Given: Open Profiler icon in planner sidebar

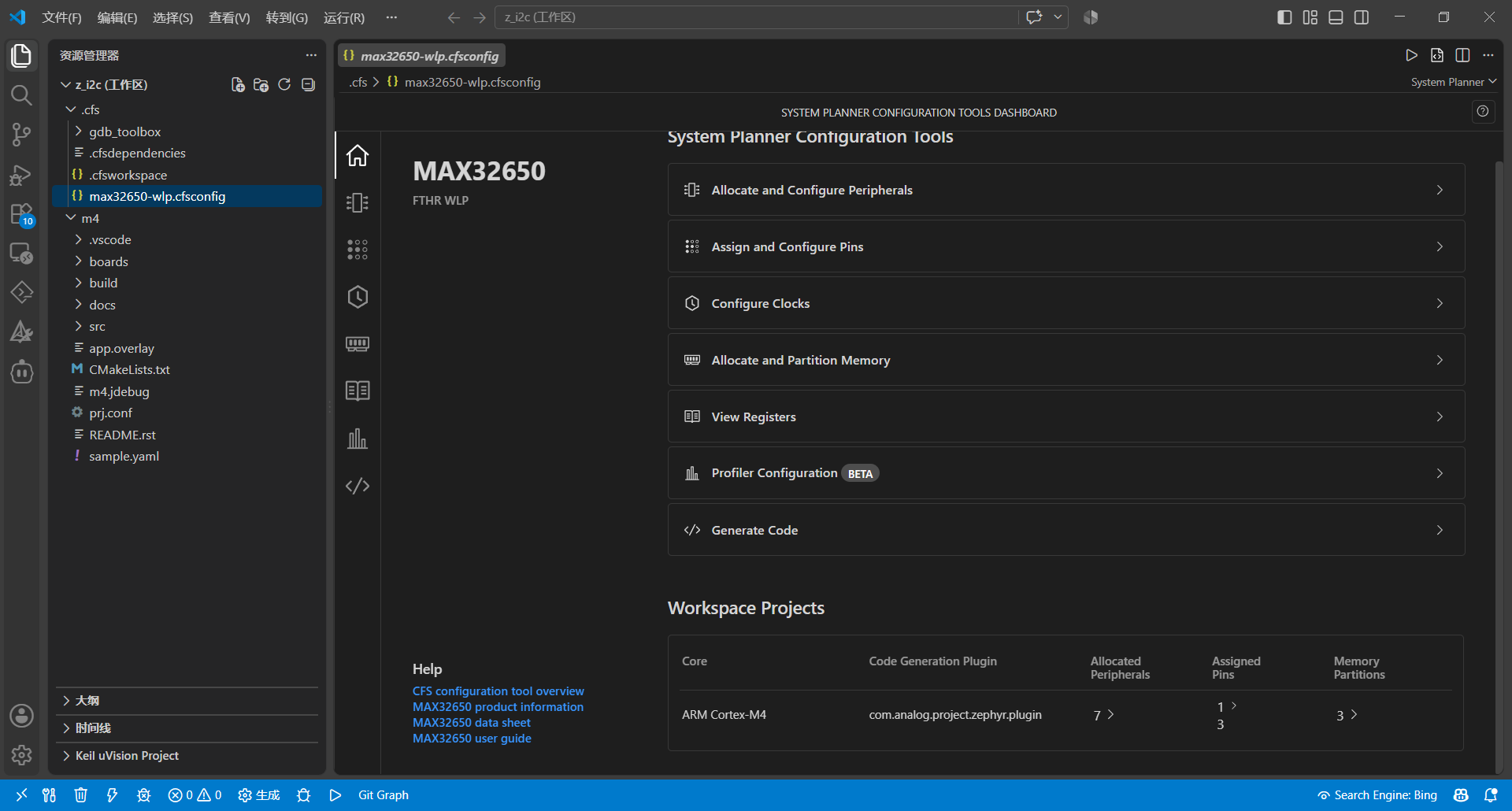Looking at the screenshot, I should tap(358, 439).
